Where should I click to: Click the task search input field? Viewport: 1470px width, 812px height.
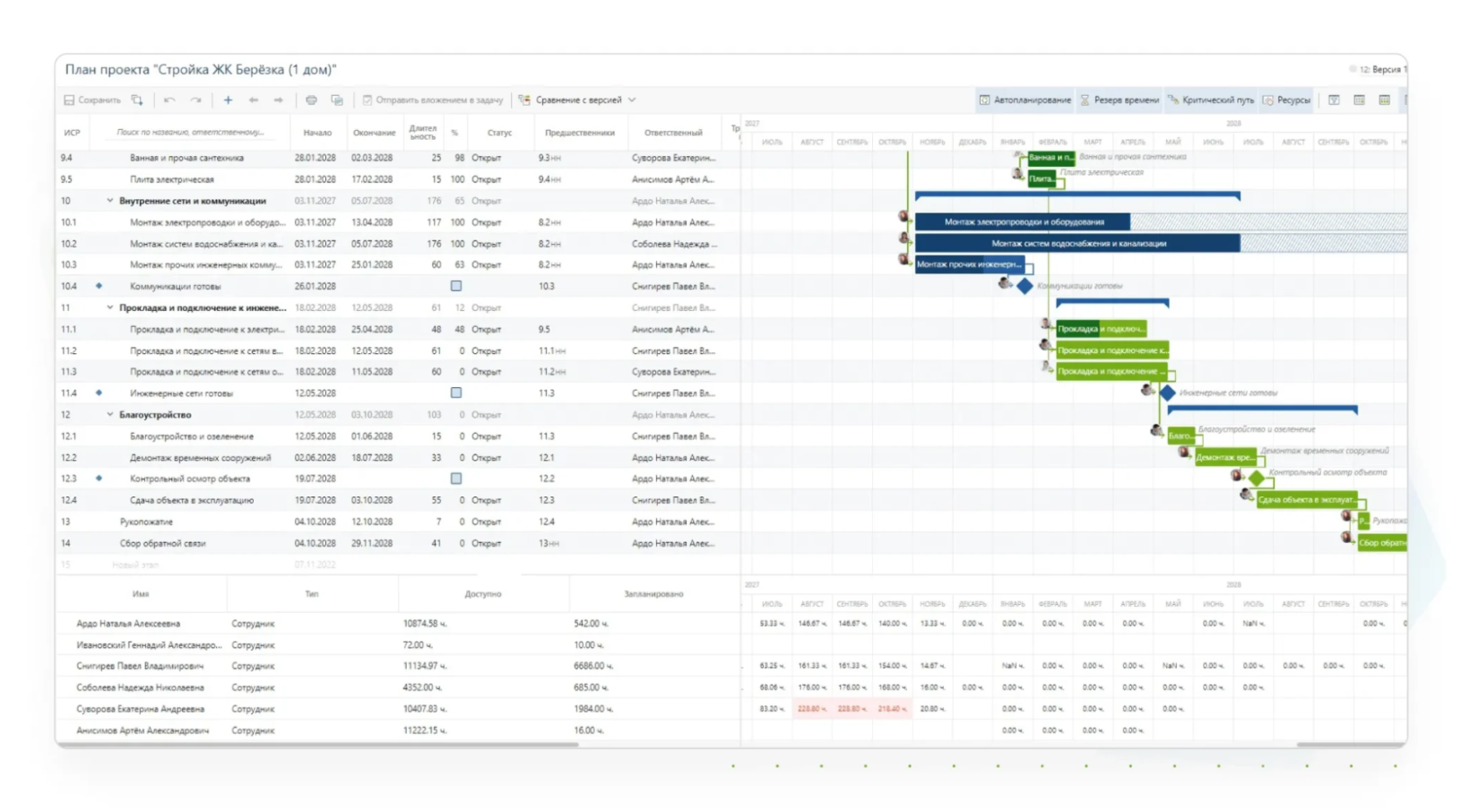(x=190, y=133)
